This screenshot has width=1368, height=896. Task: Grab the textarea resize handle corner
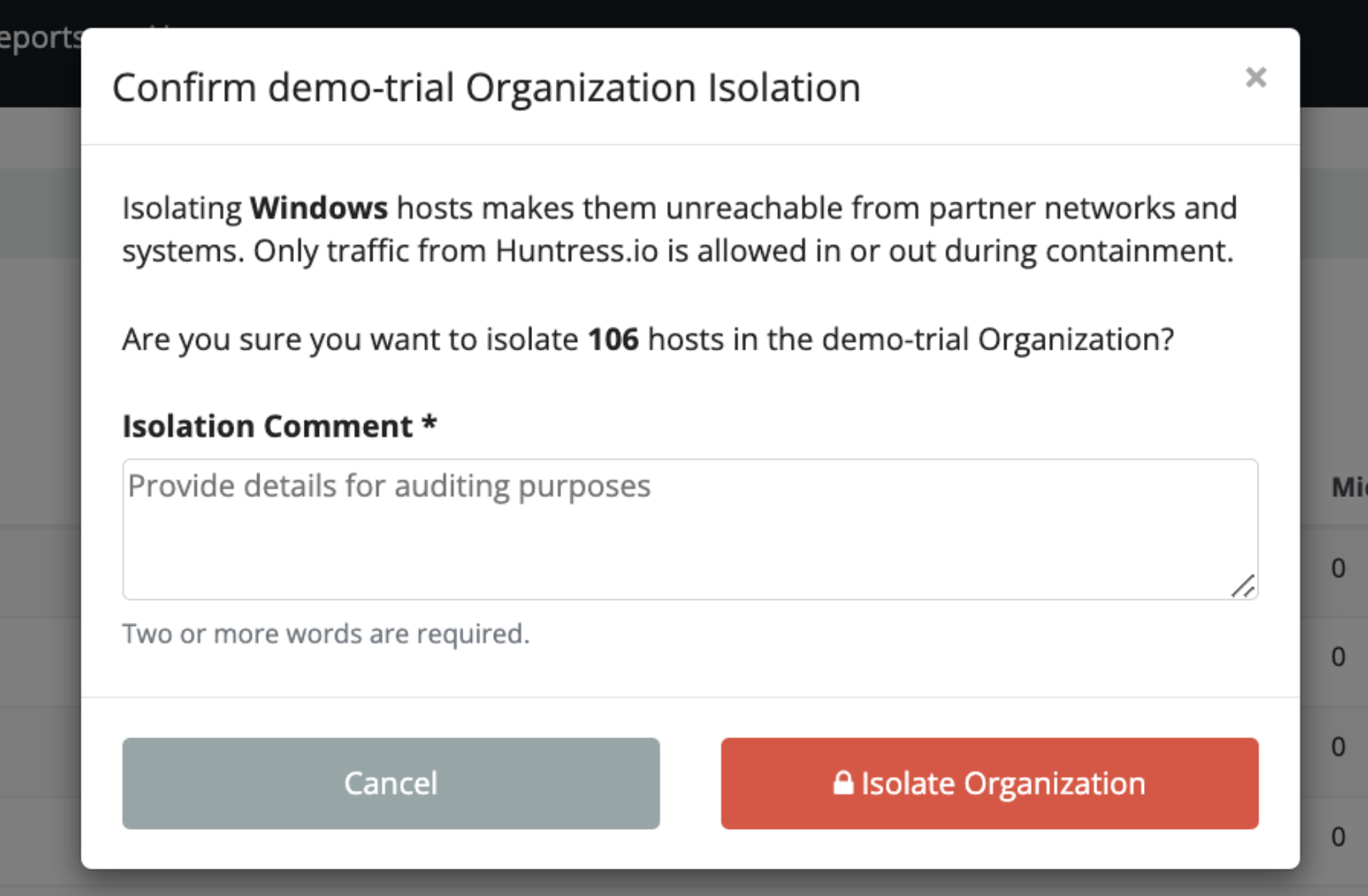(1243, 585)
